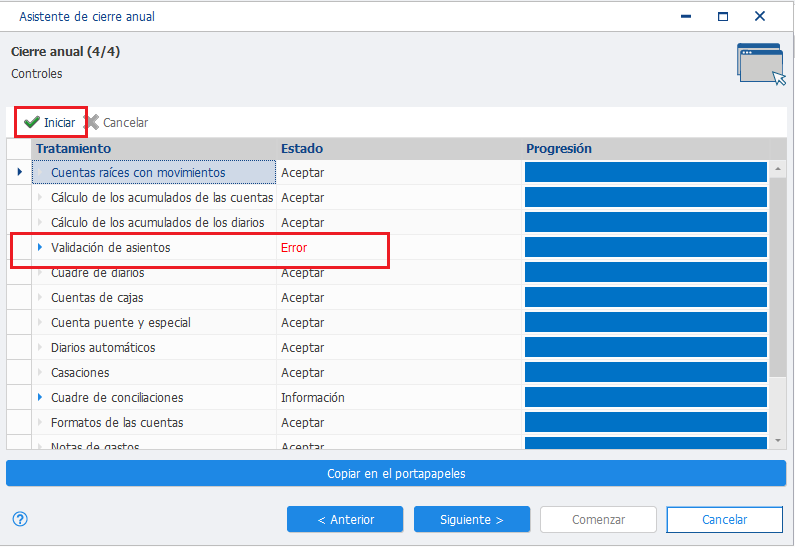Image resolution: width=795 pixels, height=547 pixels.
Task: Expand the Cuentas raíces con movimientos row
Action: coord(40,172)
